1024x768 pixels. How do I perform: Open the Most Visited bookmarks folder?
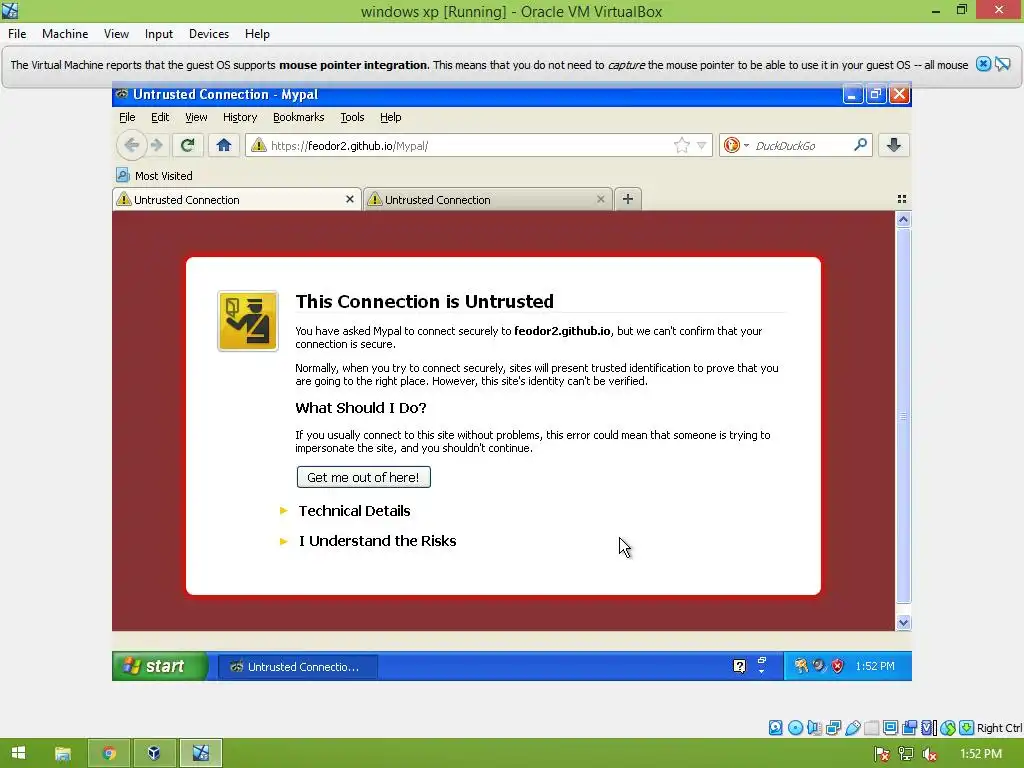click(154, 176)
